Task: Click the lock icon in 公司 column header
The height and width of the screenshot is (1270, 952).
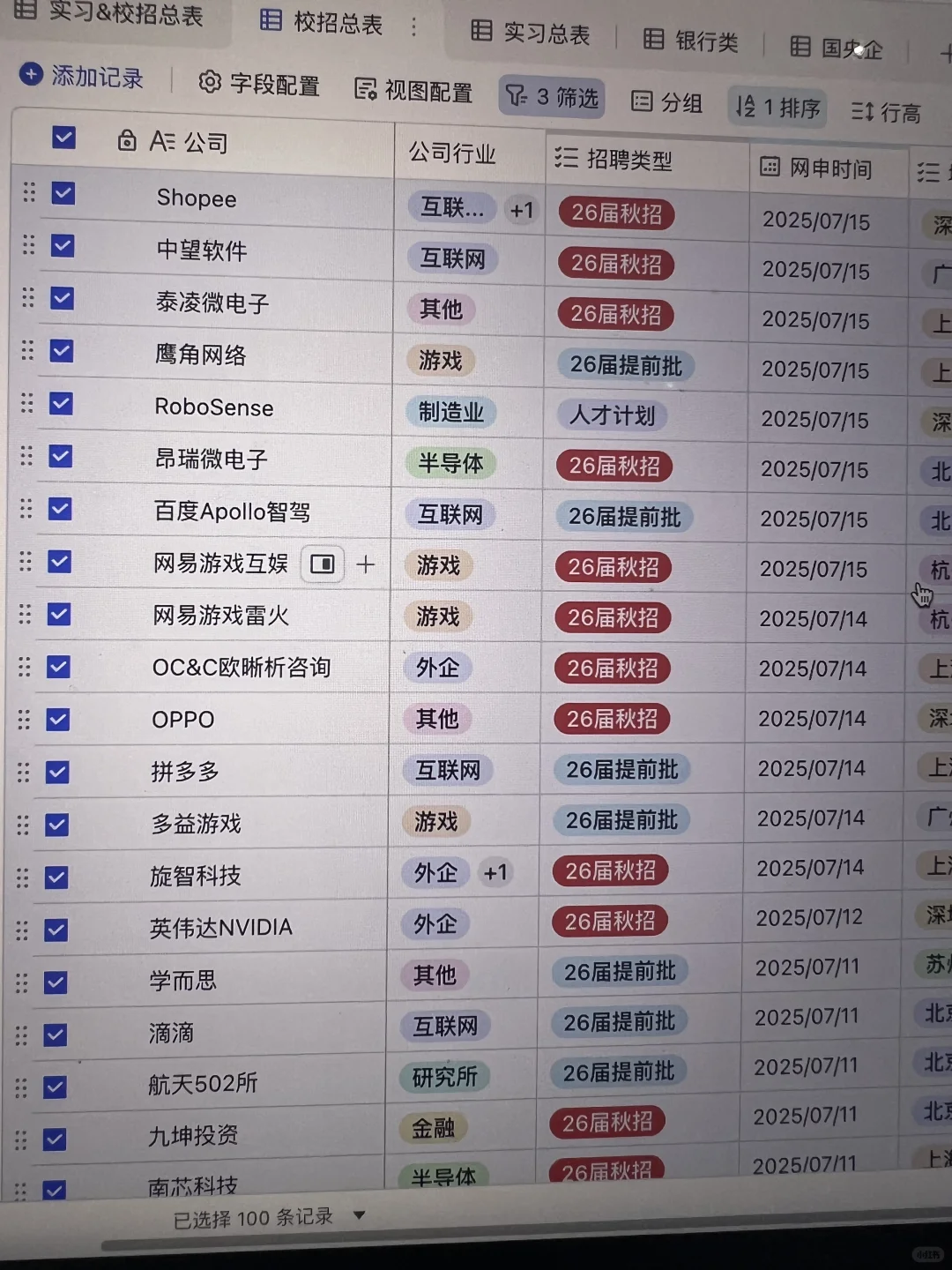Action: [127, 140]
